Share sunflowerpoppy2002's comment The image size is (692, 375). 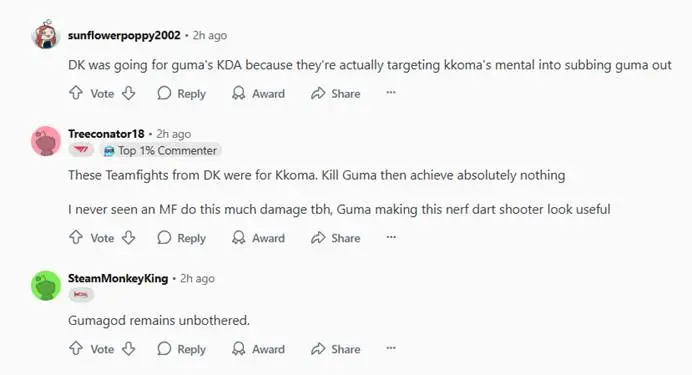(x=336, y=94)
